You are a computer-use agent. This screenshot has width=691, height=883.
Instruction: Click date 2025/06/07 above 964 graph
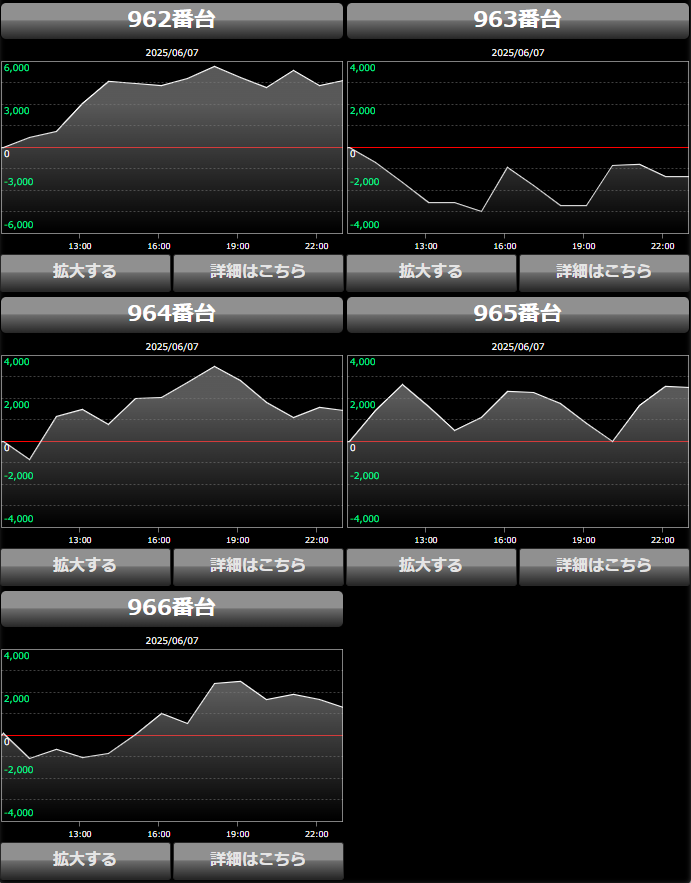click(172, 347)
